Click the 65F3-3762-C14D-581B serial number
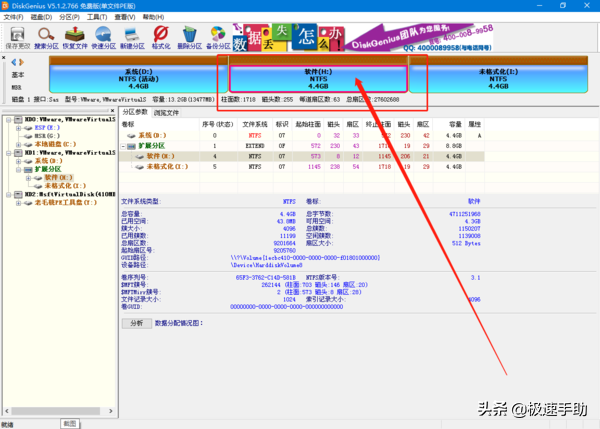600x429 pixels. tap(266, 277)
